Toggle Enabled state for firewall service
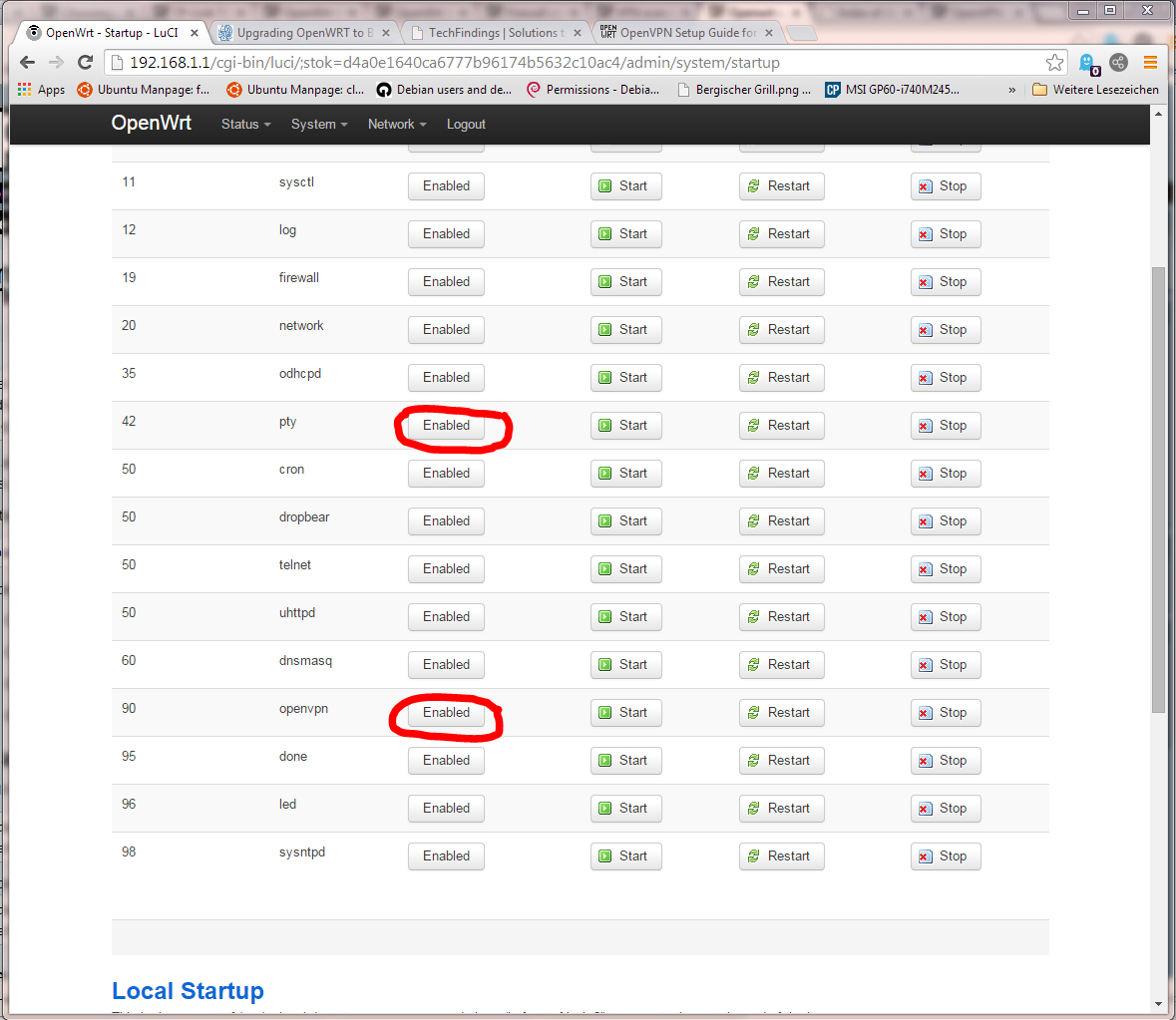This screenshot has width=1176, height=1020. pos(446,282)
